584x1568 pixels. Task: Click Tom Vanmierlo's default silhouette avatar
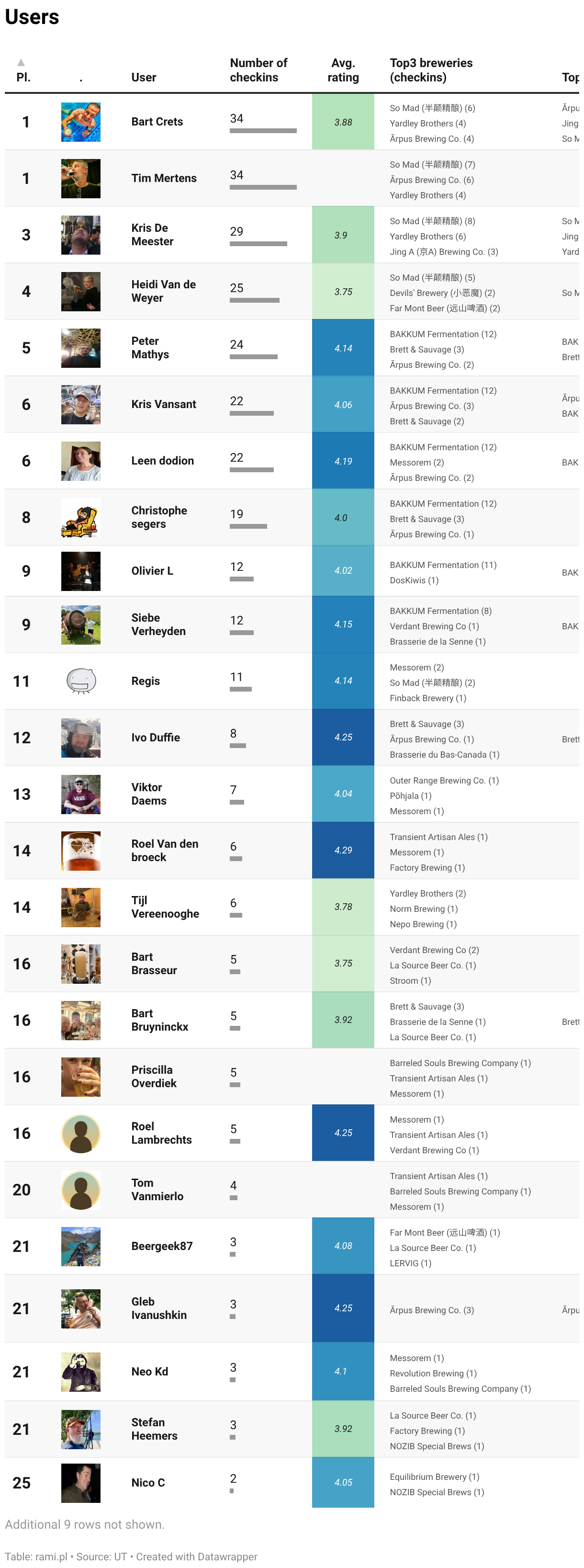pos(81,1190)
